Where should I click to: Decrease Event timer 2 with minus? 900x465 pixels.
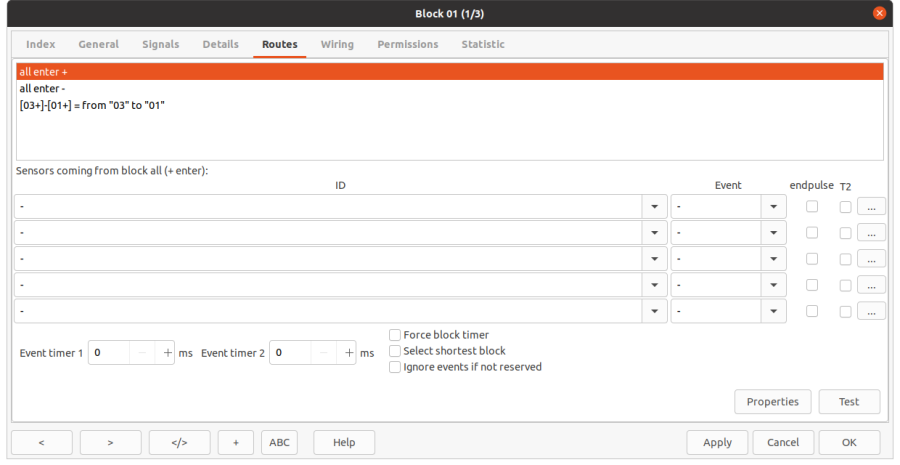coord(324,353)
